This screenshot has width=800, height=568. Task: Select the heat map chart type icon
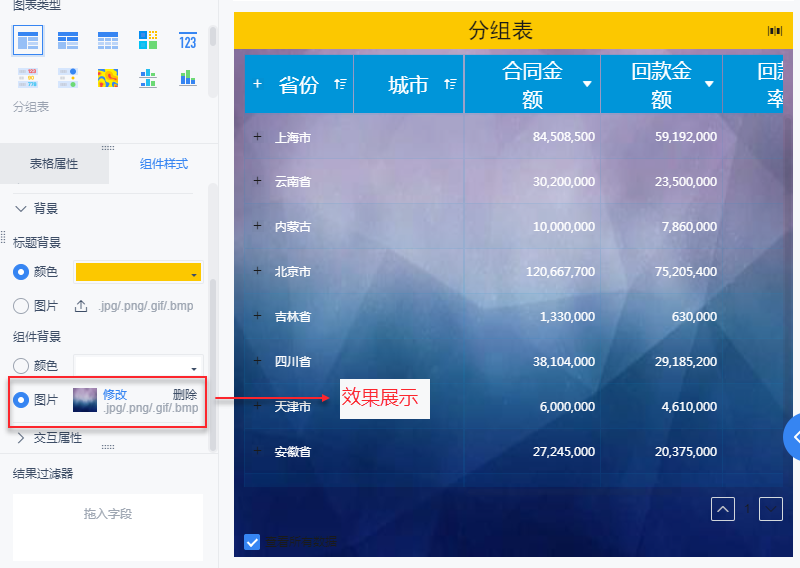click(x=108, y=78)
